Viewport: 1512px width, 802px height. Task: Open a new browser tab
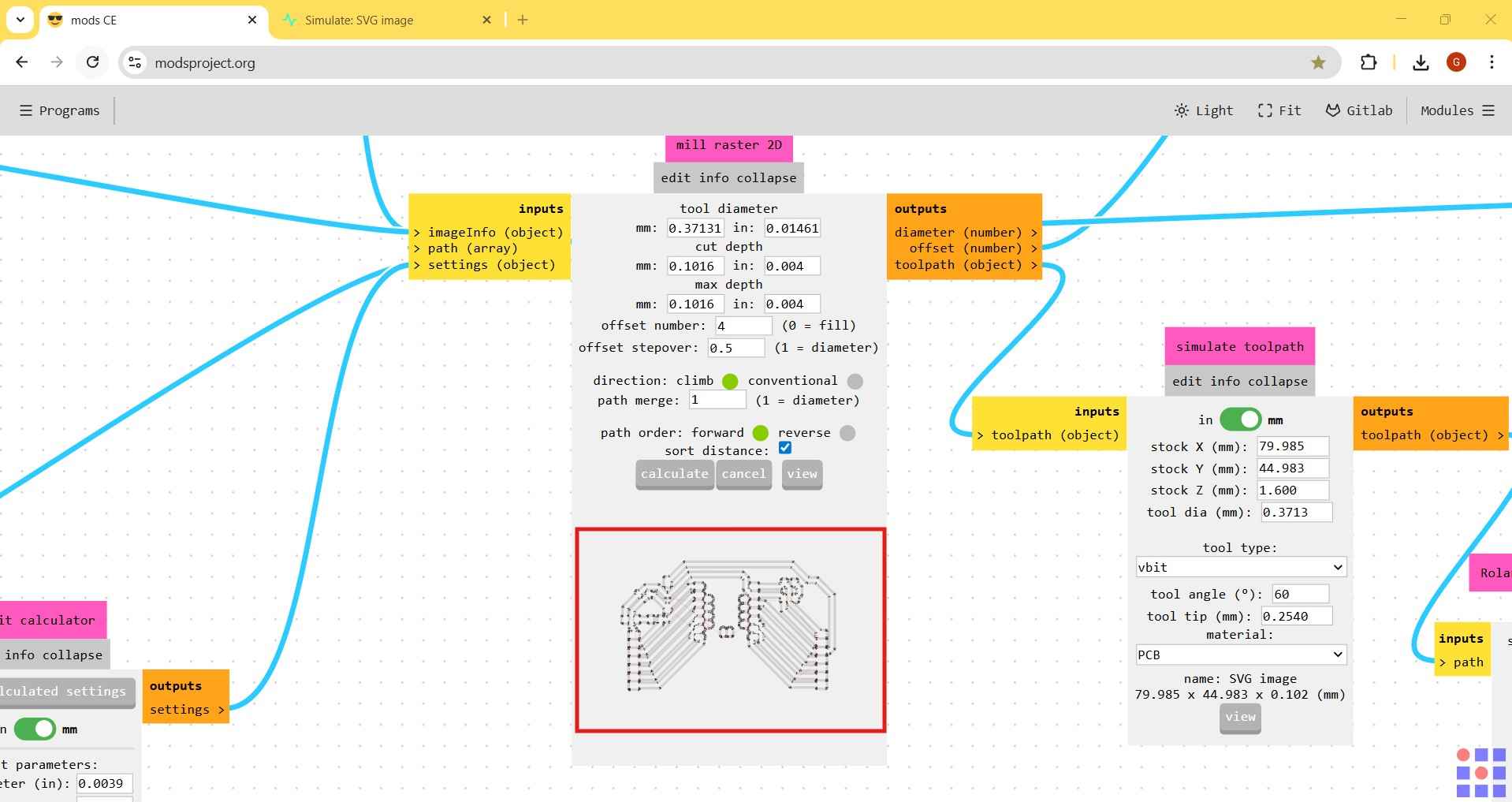523,20
